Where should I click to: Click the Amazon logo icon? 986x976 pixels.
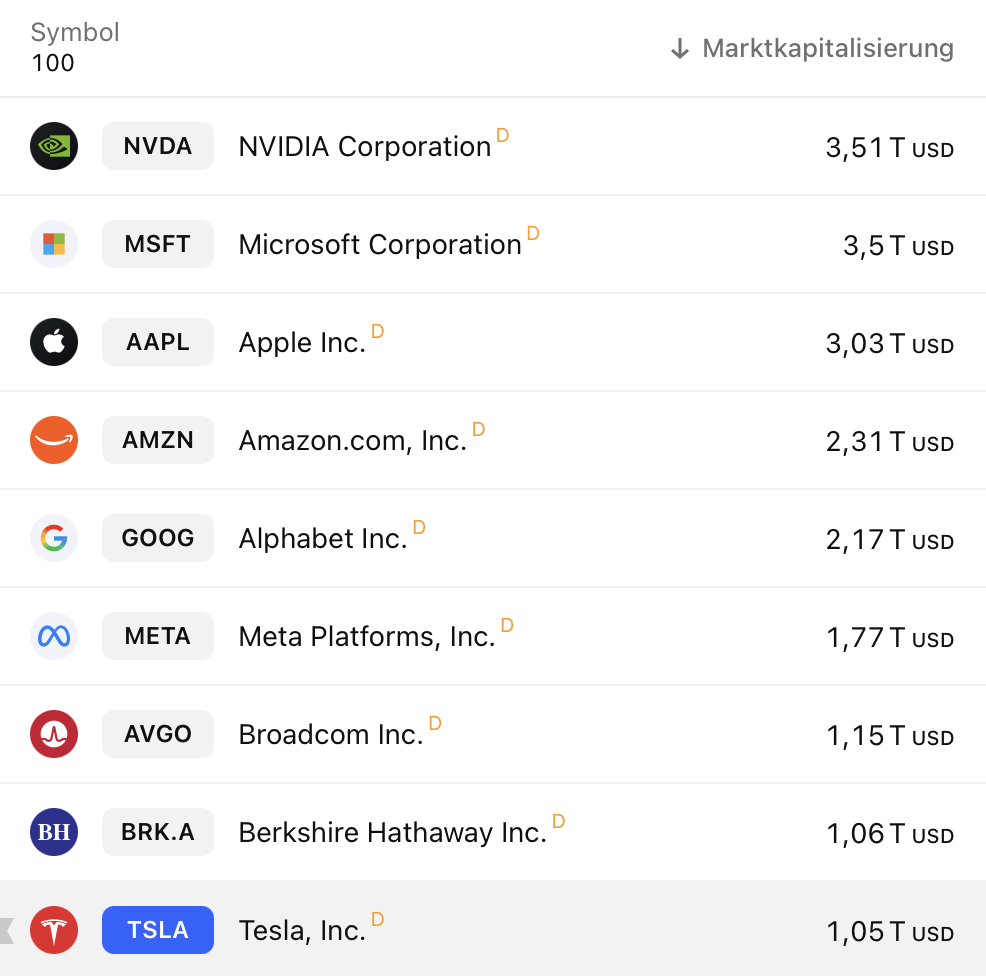pos(54,440)
